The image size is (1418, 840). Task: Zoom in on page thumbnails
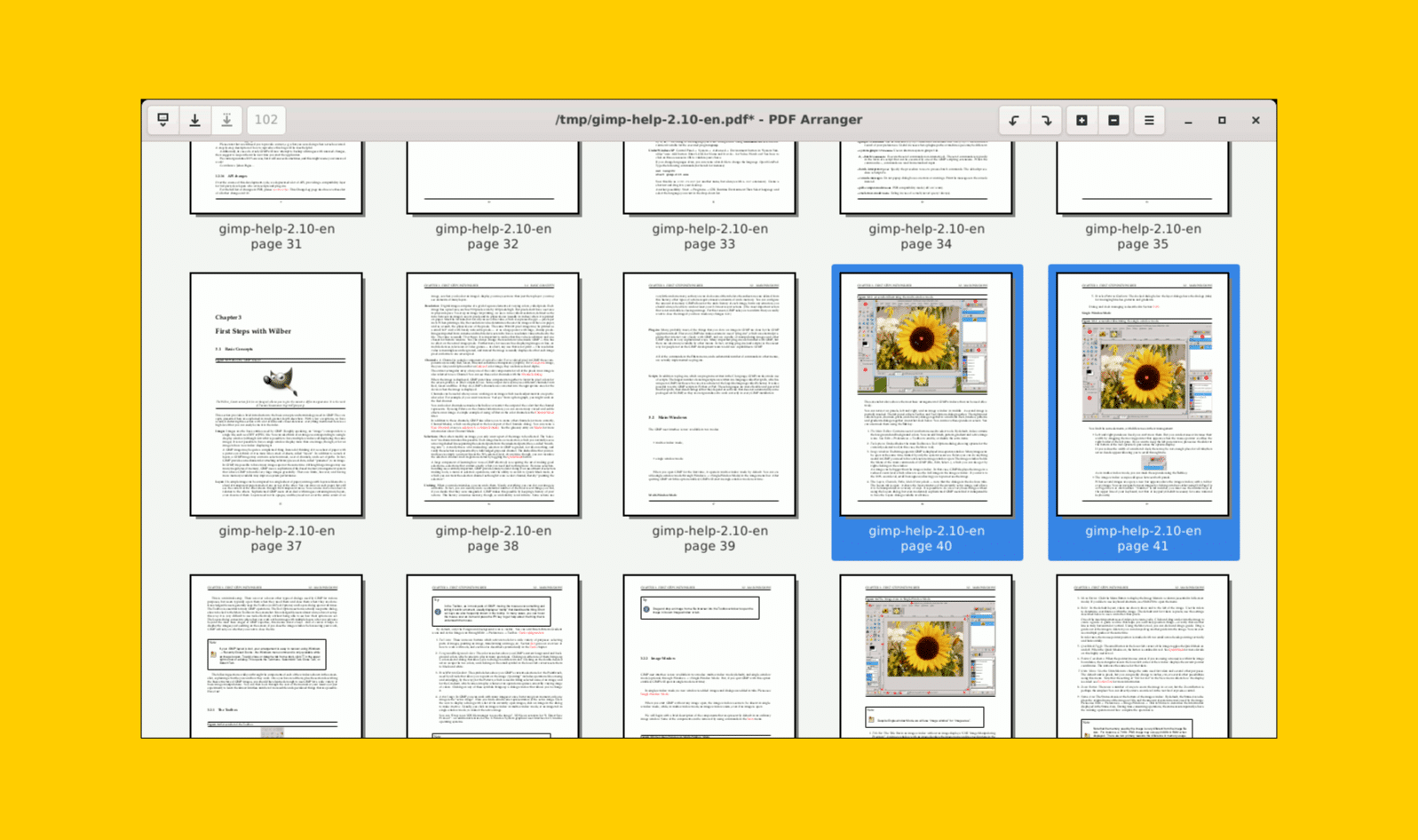(x=1081, y=120)
